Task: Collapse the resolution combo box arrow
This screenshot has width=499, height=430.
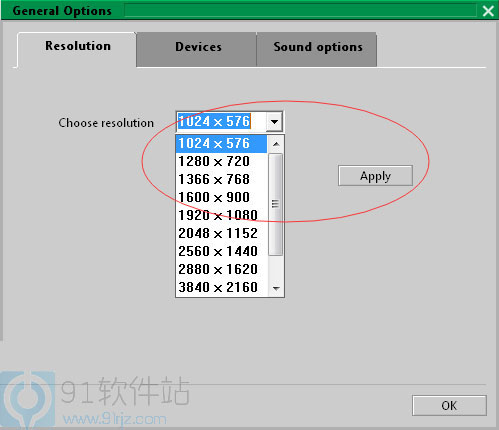Action: (x=274, y=121)
